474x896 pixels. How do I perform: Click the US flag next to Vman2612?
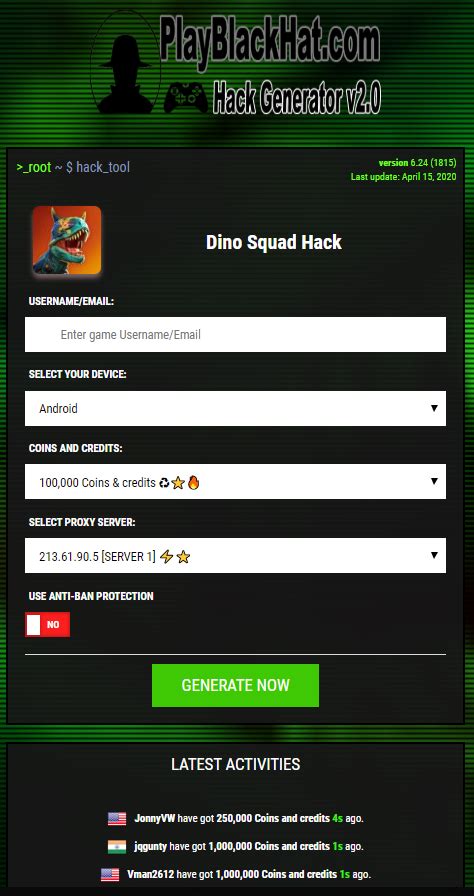tap(110, 874)
